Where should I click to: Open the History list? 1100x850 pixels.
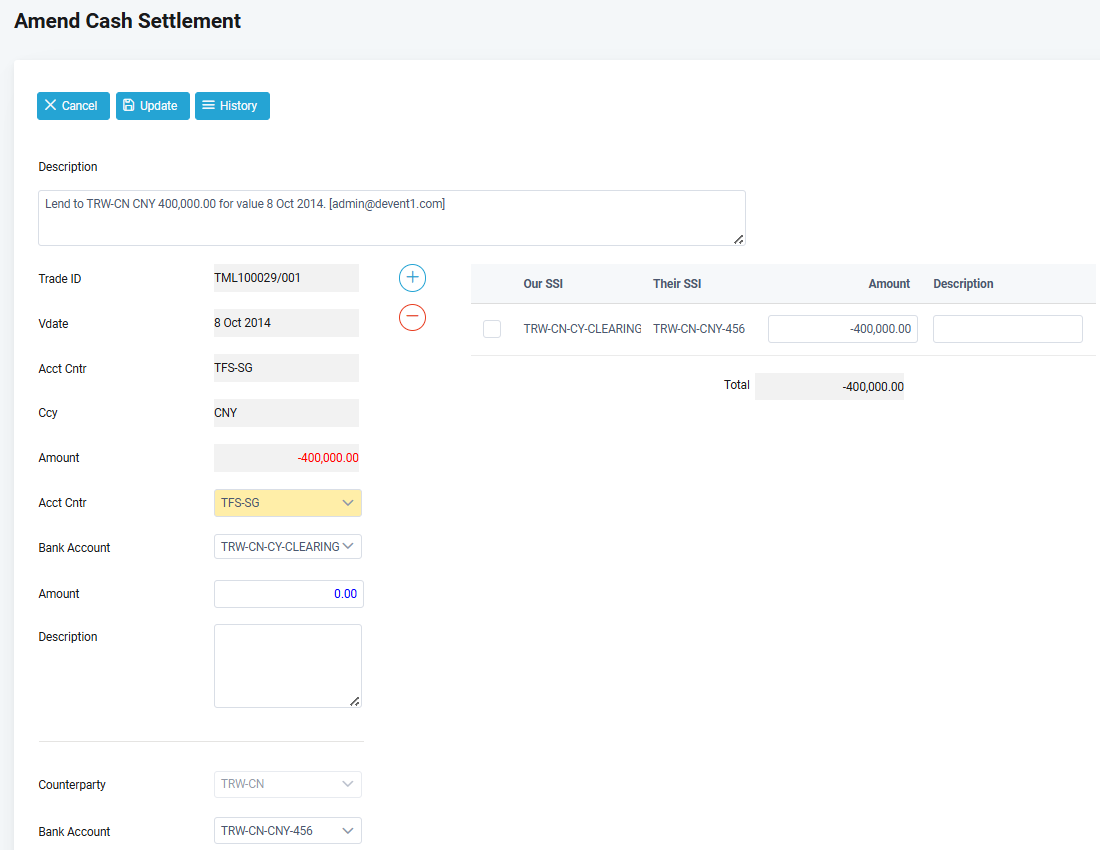coord(232,106)
